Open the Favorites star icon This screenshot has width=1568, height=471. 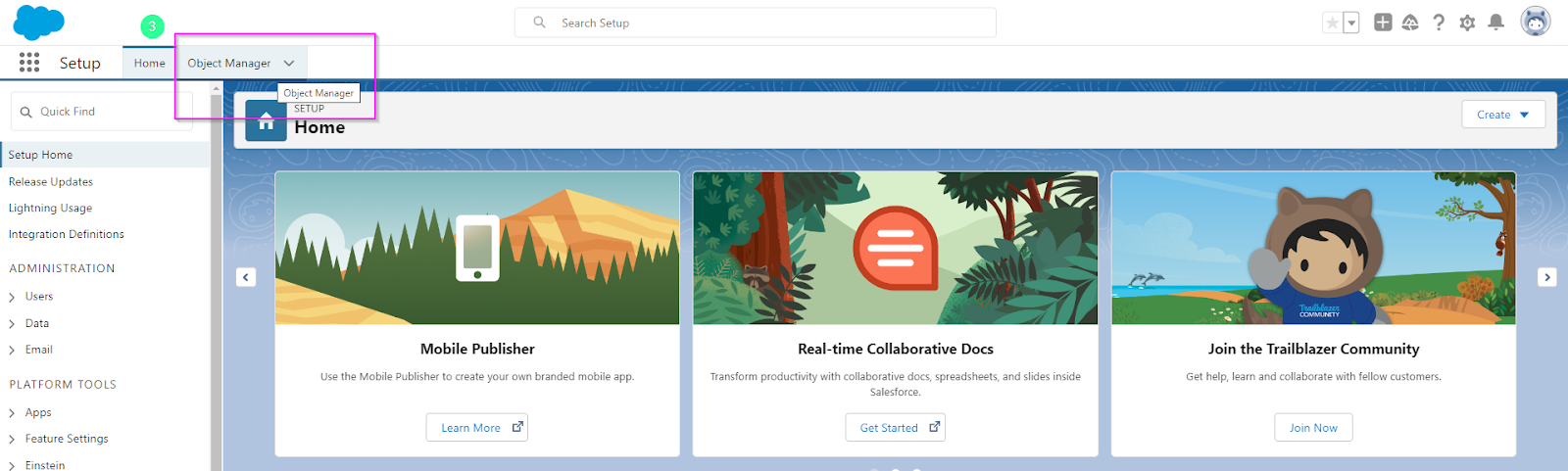1332,23
